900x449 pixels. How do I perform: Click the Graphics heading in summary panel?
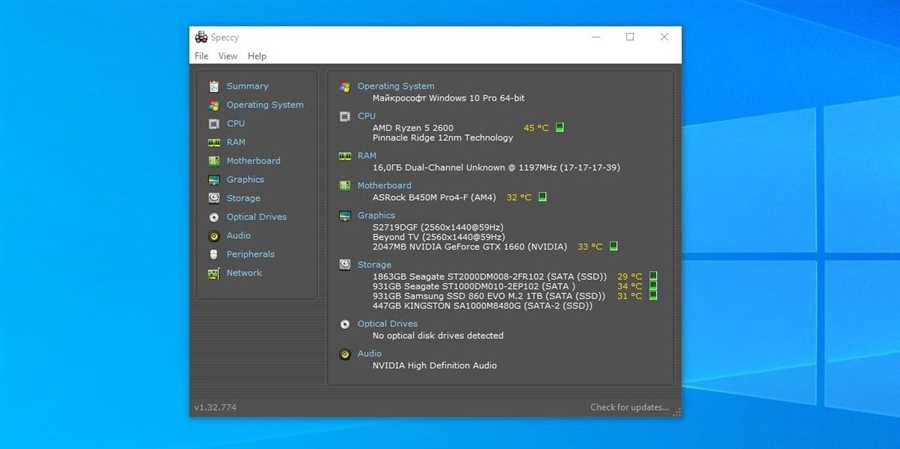(x=377, y=215)
